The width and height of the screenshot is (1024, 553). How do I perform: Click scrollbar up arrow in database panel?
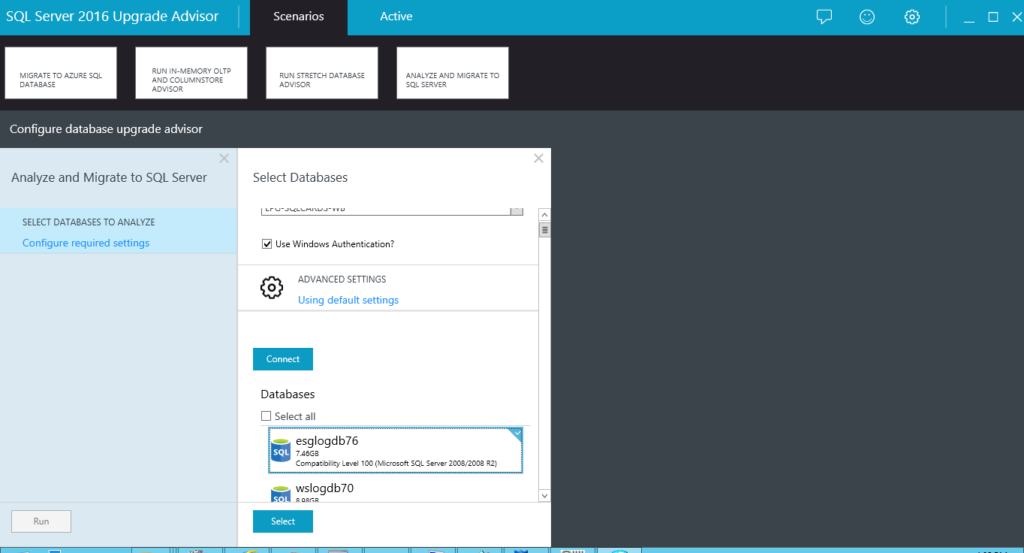click(x=544, y=215)
